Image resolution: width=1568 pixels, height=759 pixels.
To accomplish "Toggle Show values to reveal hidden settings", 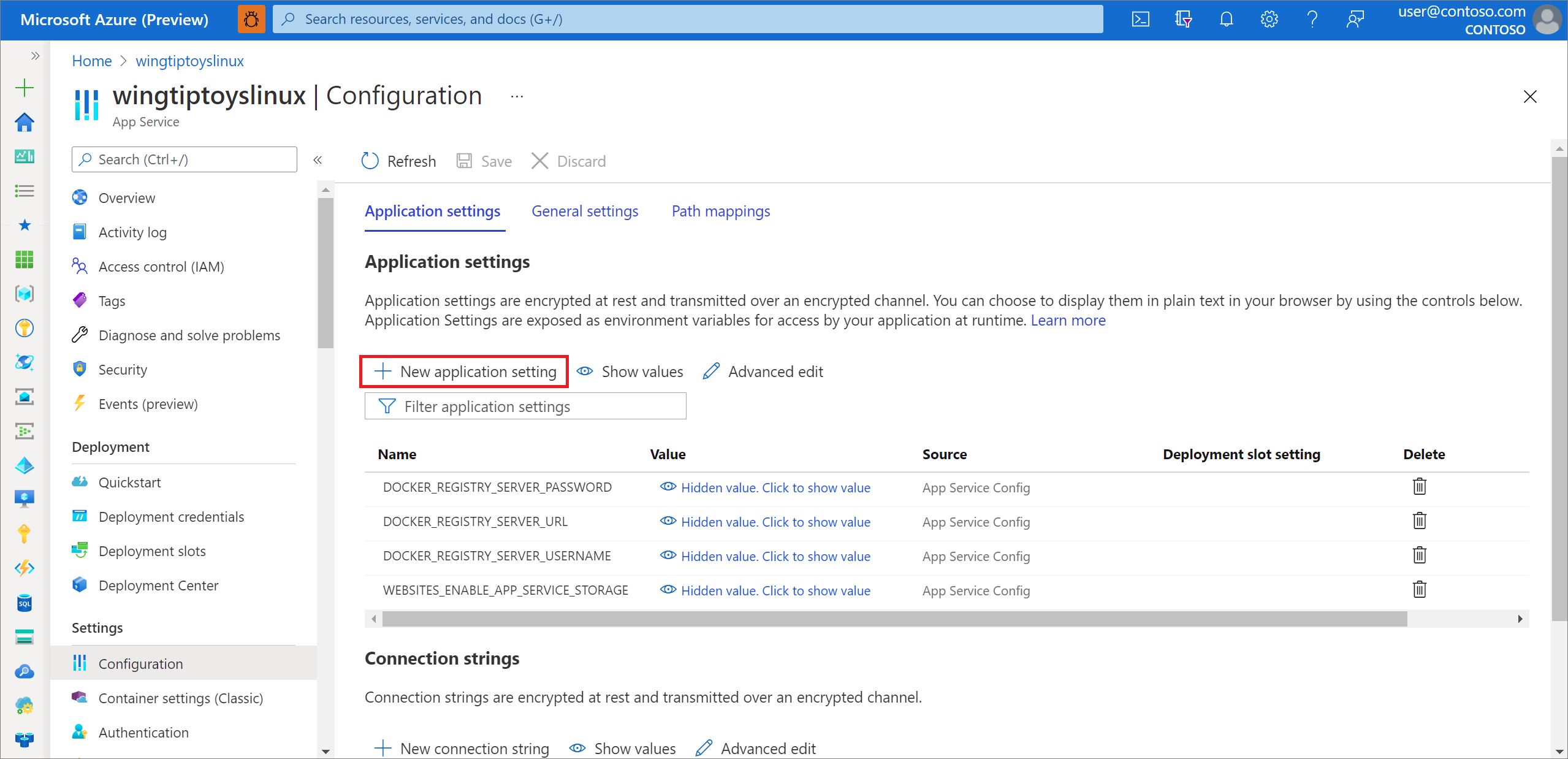I will tap(631, 371).
